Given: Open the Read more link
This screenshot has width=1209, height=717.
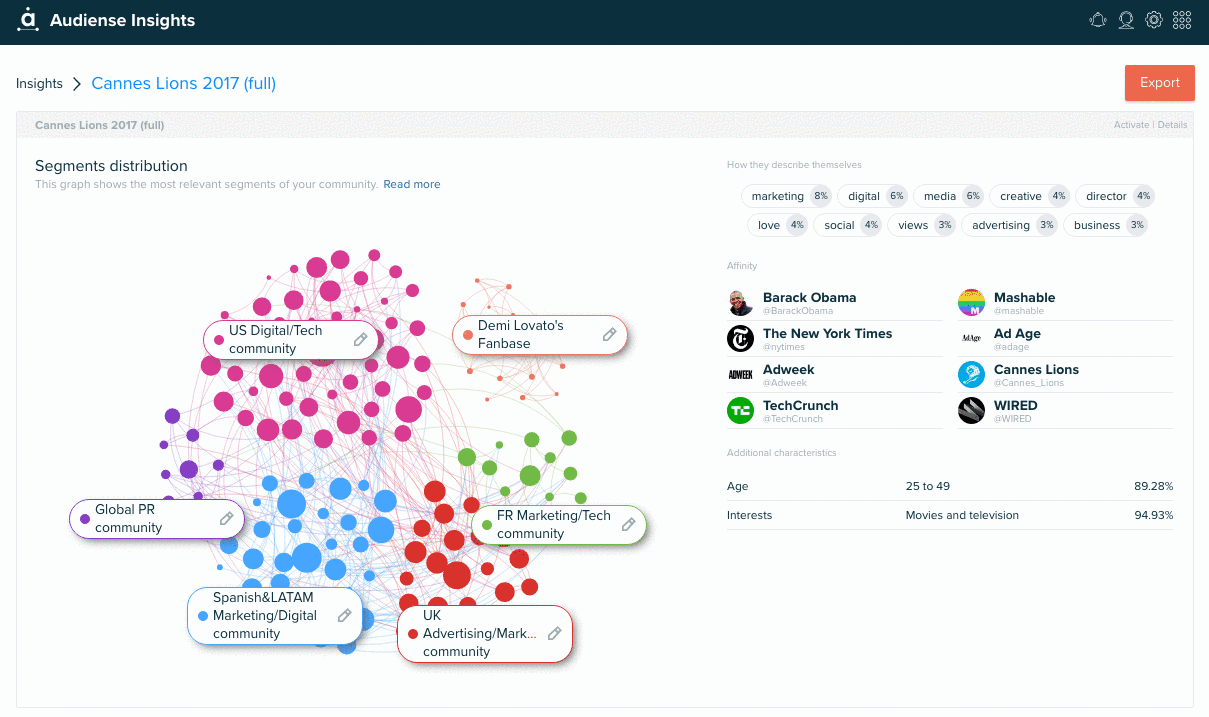Looking at the screenshot, I should pyautogui.click(x=412, y=184).
